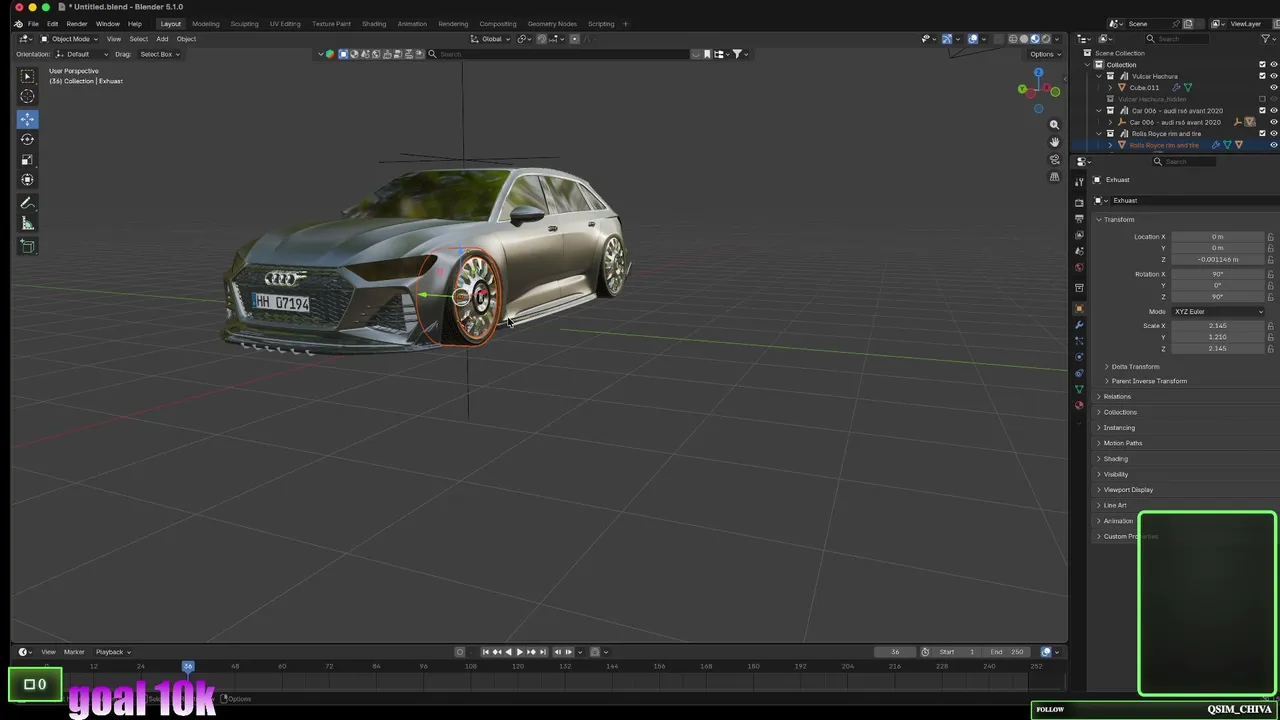Open the Object Data mesh properties tab
This screenshot has height=720, width=1280.
(1079, 389)
